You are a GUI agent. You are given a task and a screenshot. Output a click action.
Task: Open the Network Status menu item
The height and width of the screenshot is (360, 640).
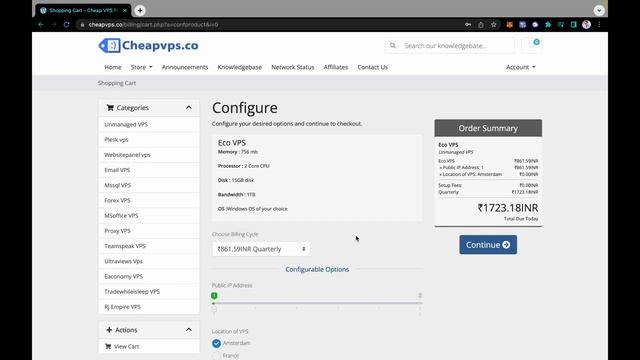coord(293,67)
